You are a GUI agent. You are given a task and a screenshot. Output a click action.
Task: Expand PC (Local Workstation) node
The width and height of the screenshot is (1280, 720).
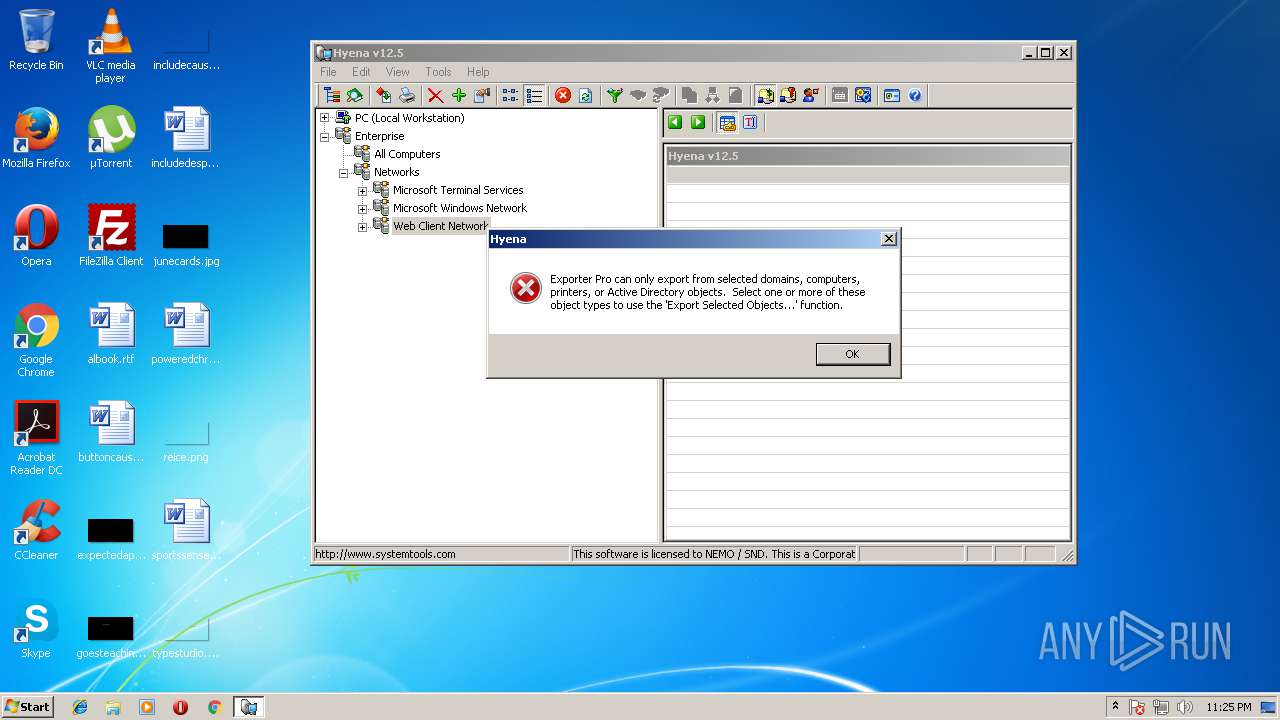point(324,118)
